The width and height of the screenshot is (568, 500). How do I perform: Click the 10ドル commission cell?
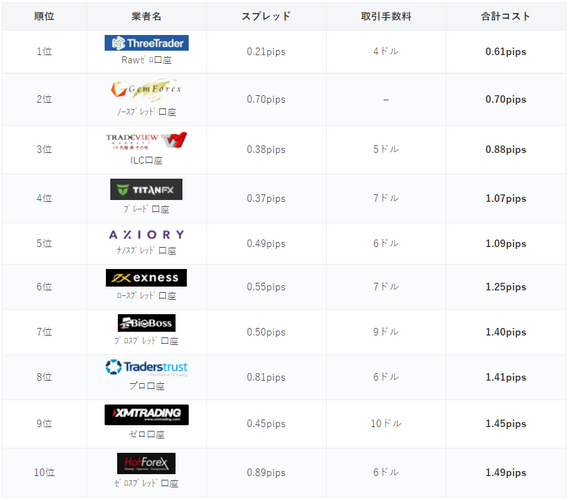click(x=386, y=423)
